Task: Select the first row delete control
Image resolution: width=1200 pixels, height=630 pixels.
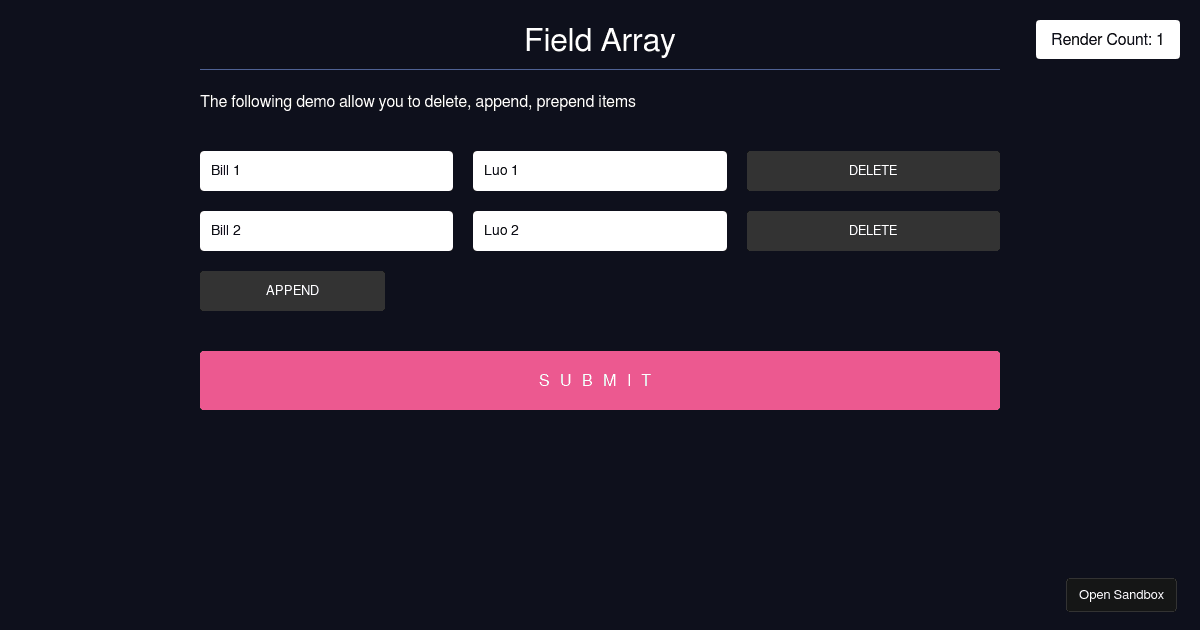Action: [873, 171]
